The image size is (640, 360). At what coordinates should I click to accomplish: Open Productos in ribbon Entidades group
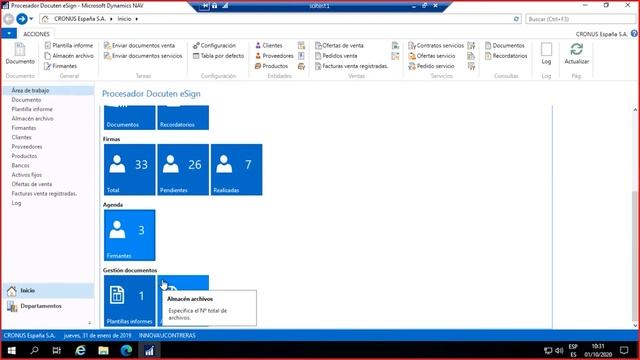[x=271, y=66]
